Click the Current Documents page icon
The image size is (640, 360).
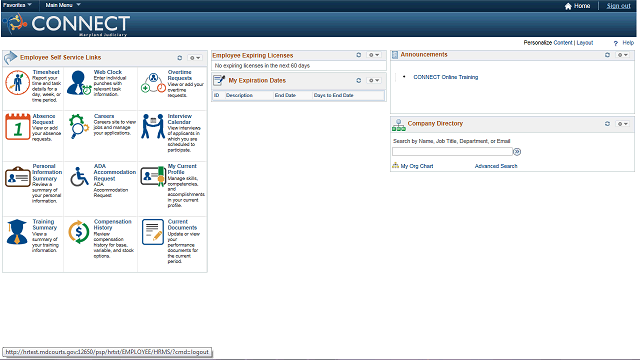(x=153, y=232)
